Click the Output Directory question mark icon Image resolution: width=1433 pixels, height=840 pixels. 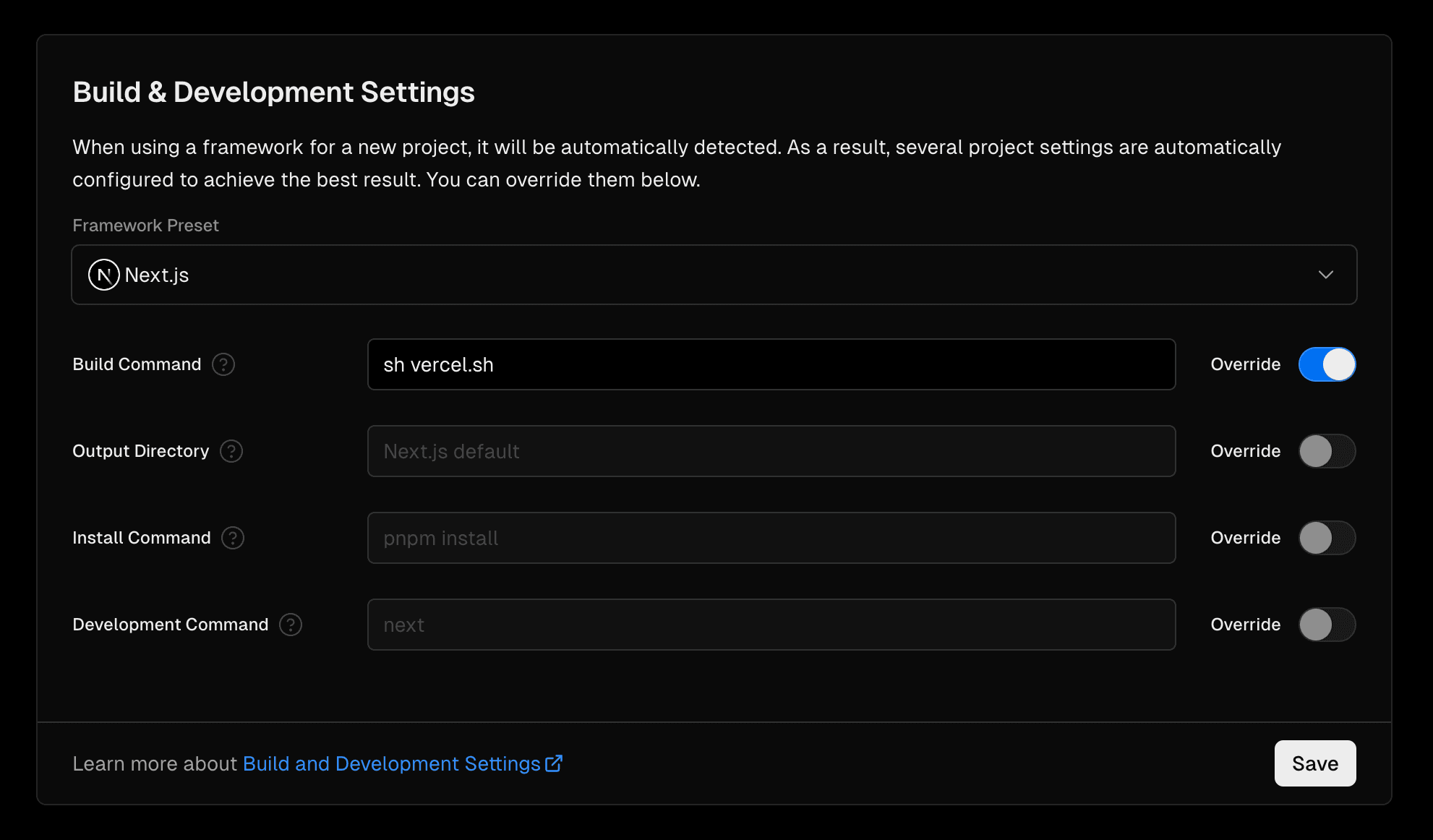click(x=231, y=451)
